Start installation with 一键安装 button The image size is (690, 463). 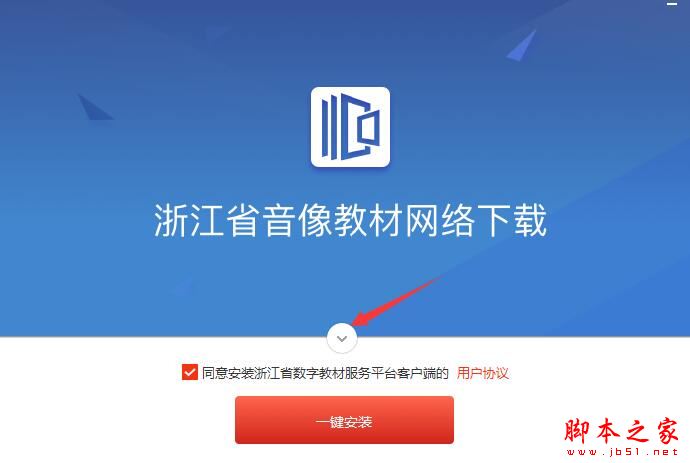[x=344, y=419]
